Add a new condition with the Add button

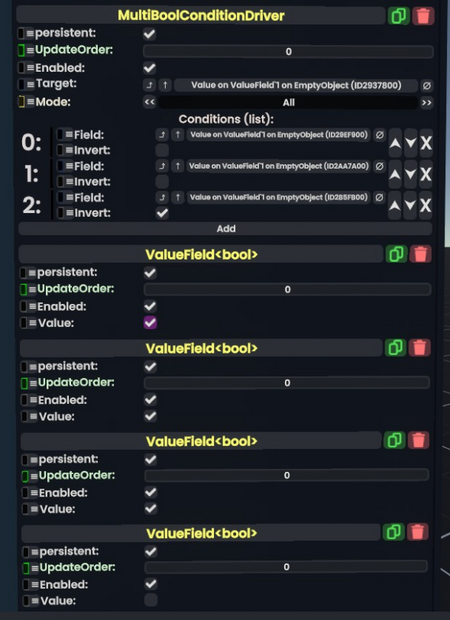tap(225, 229)
